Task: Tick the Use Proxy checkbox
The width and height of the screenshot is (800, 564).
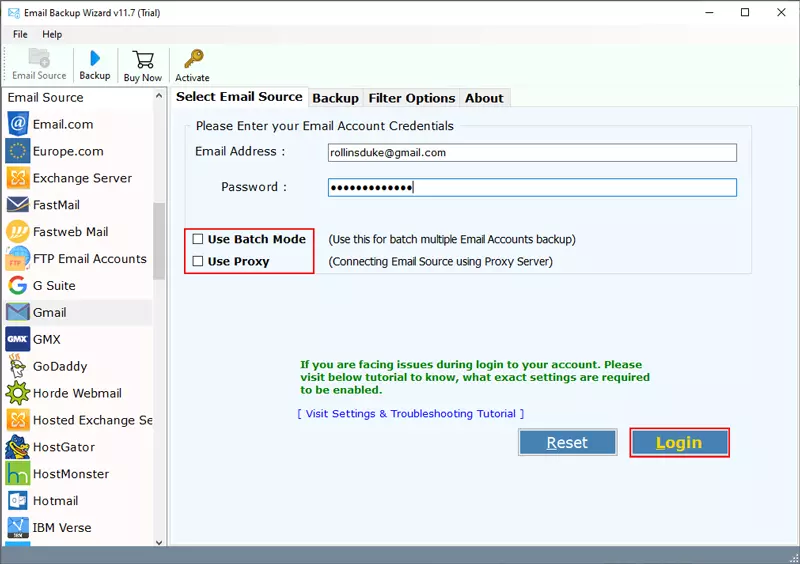Action: click(198, 261)
